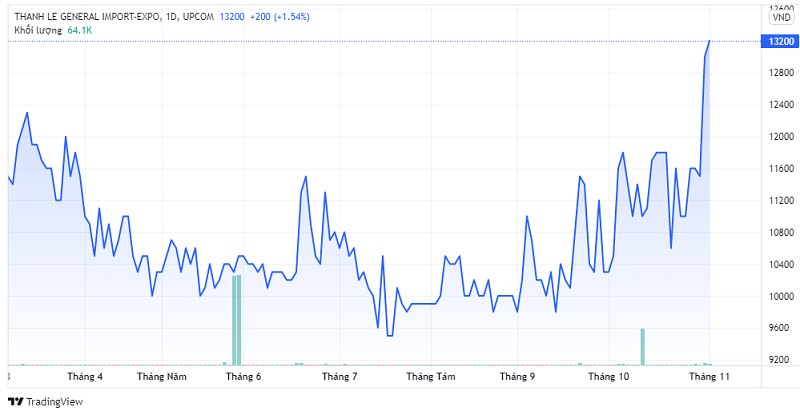Screen dimensions: 800x415
Task: Click the 9200 price axis label
Action: (781, 360)
